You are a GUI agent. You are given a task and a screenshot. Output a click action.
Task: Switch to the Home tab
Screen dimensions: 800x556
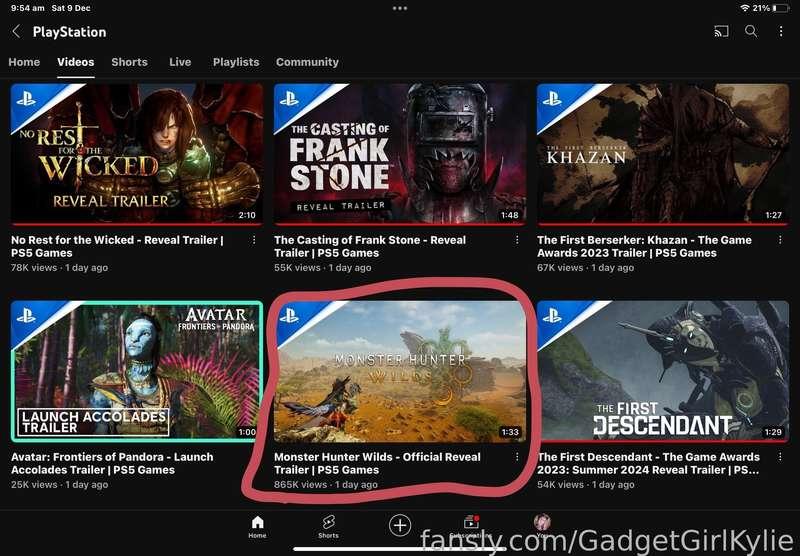pyautogui.click(x=24, y=62)
